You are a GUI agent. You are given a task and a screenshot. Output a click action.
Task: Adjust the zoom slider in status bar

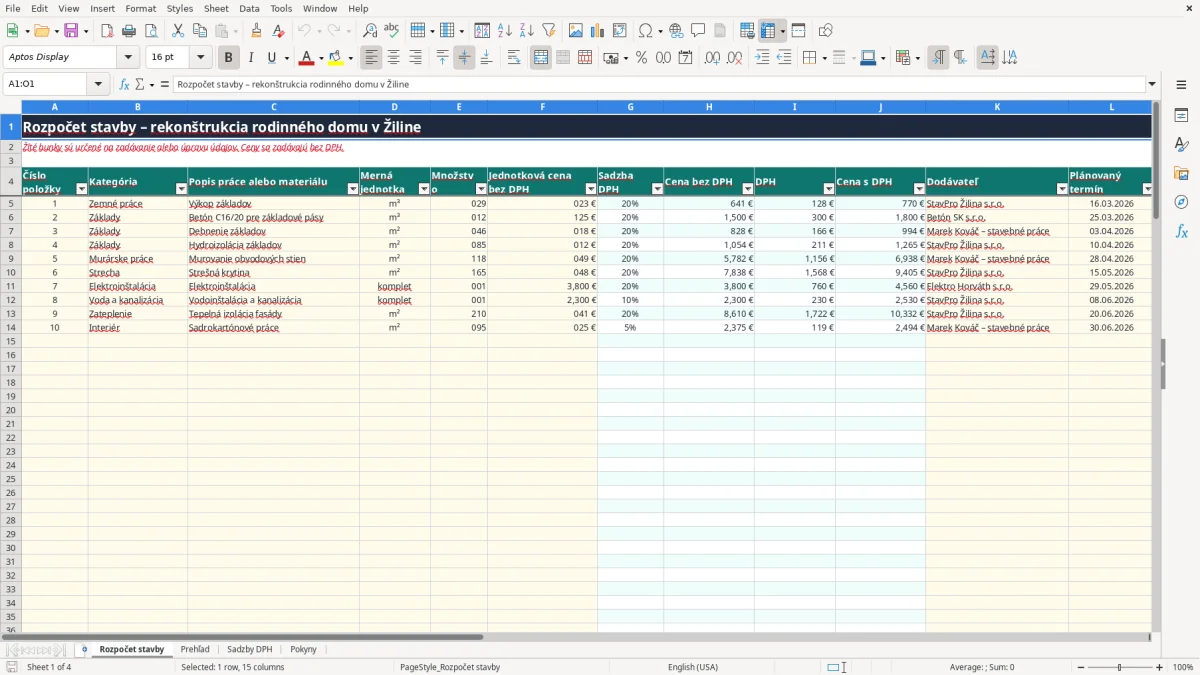1120,667
